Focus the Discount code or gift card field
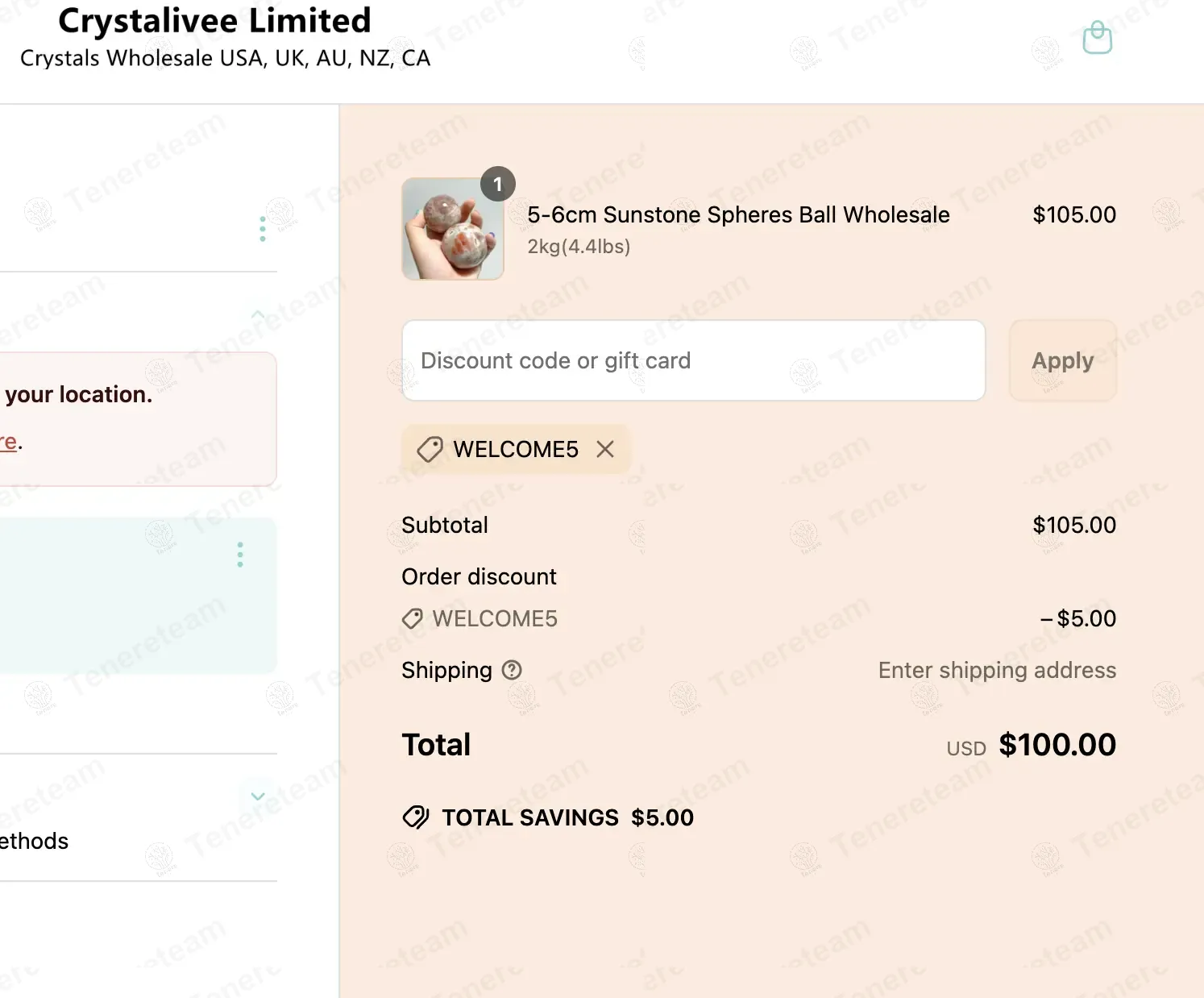This screenshot has width=1204, height=998. click(693, 360)
